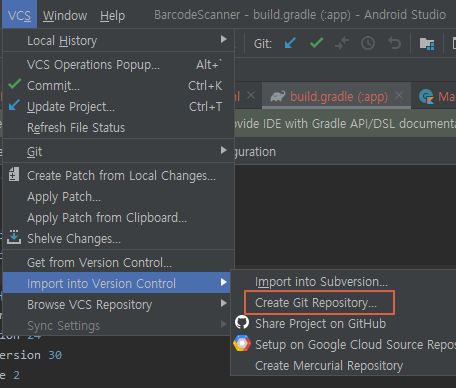Choose Apply Patch from Clipboard...
Image resolution: width=456 pixels, height=388 pixels.
(x=118, y=218)
